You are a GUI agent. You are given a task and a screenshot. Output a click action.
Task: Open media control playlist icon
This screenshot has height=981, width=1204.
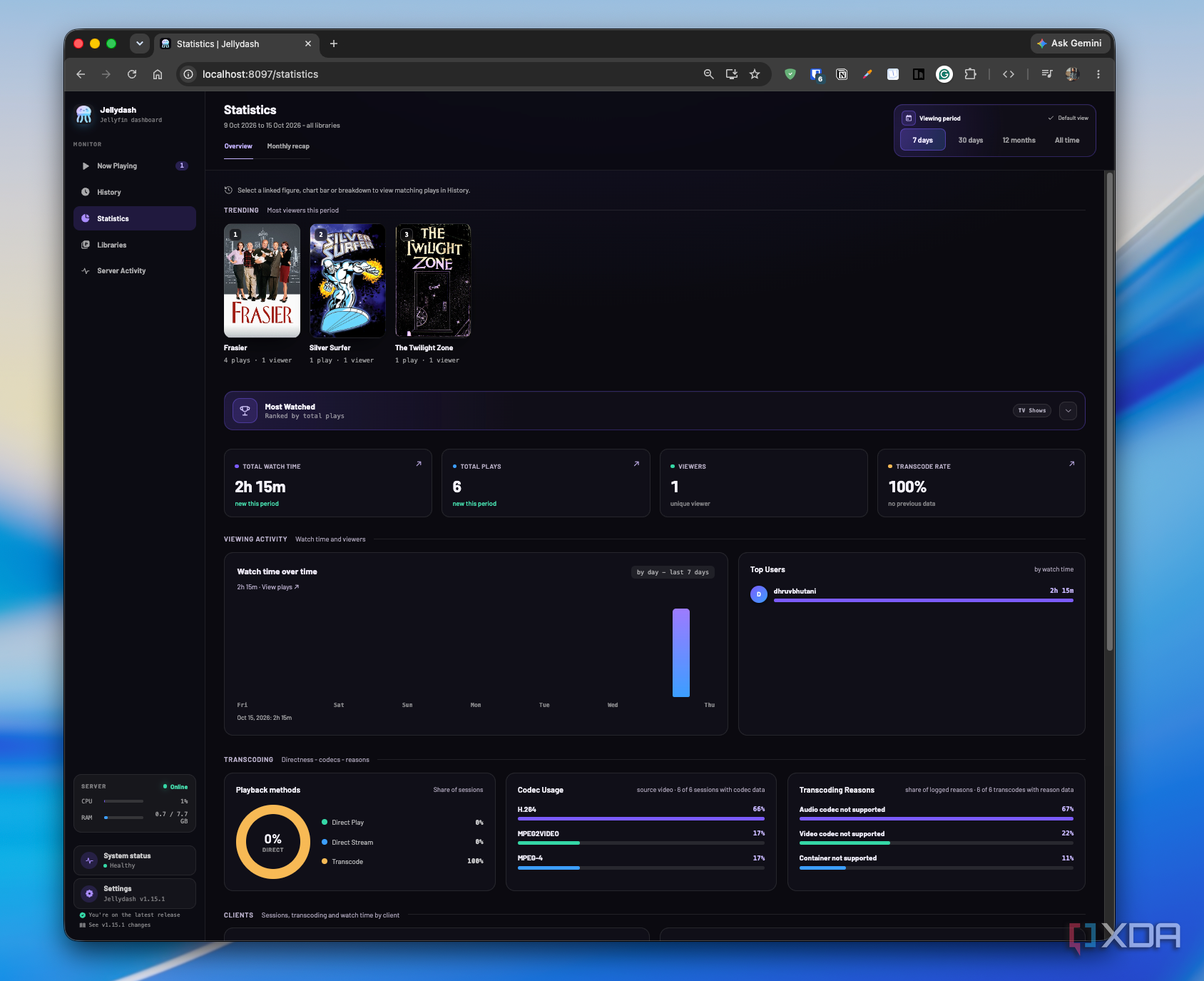point(1047,74)
